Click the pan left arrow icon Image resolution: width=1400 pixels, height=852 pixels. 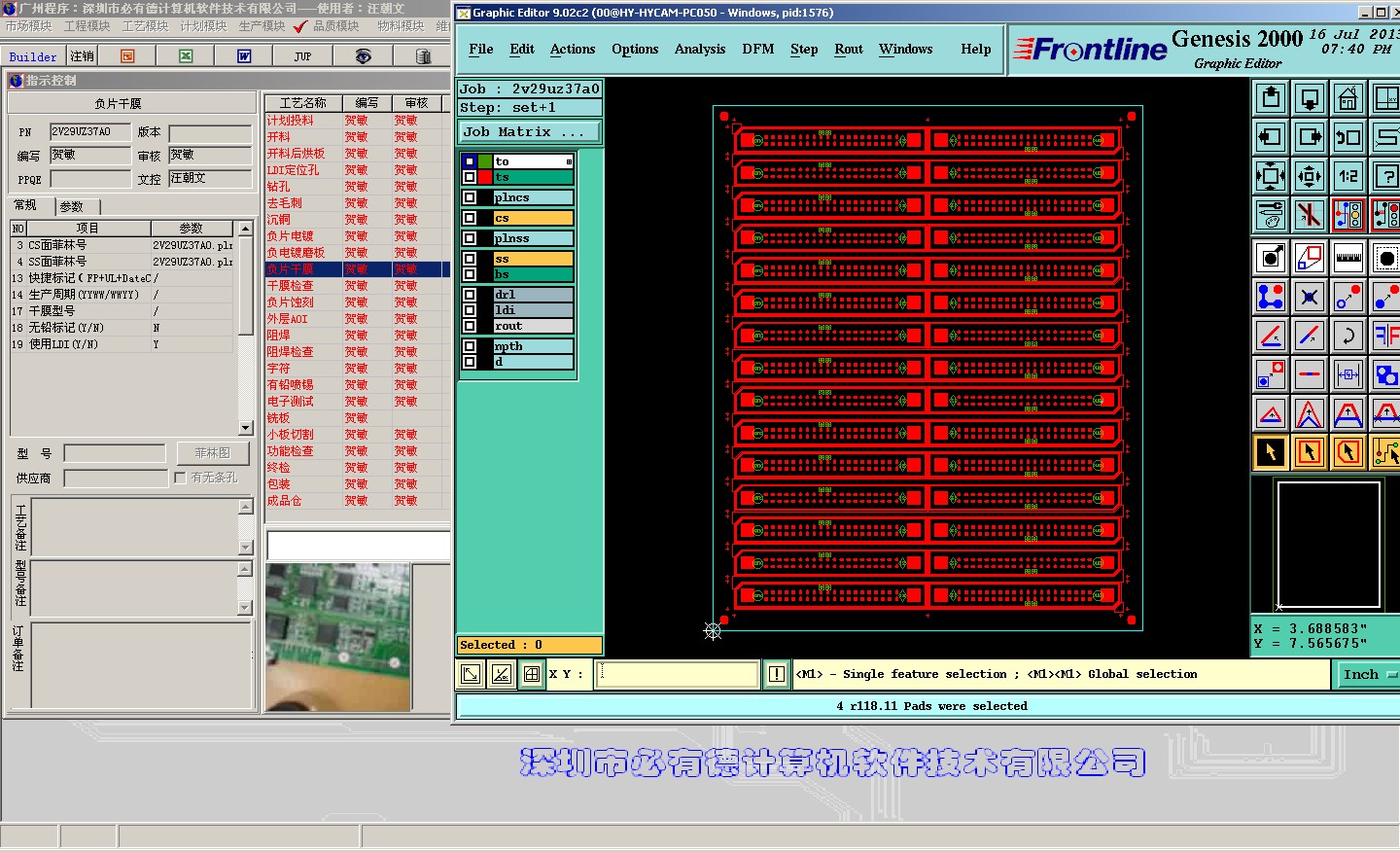(x=1271, y=137)
